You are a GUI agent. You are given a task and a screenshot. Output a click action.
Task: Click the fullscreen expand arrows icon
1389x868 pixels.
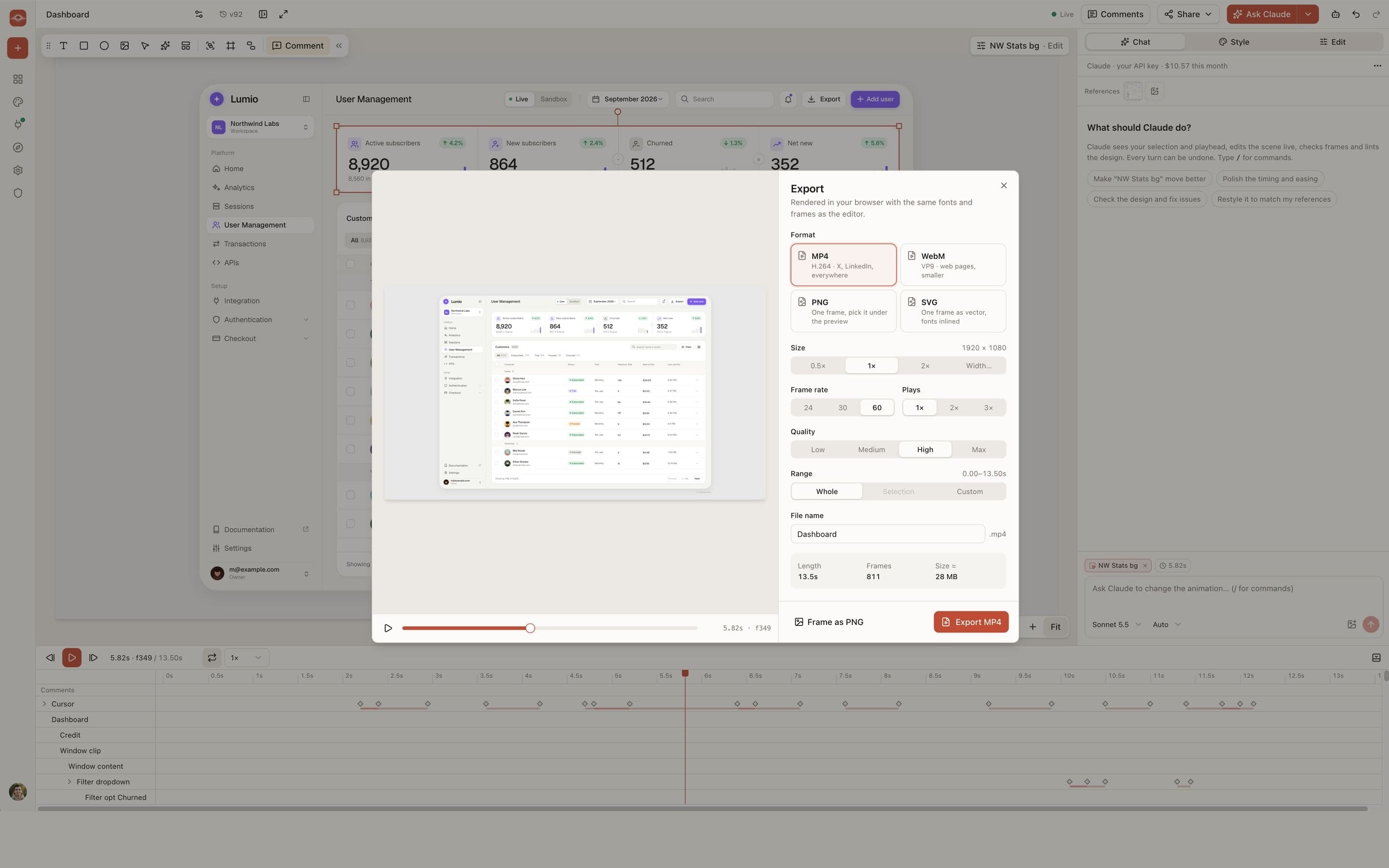coord(284,14)
